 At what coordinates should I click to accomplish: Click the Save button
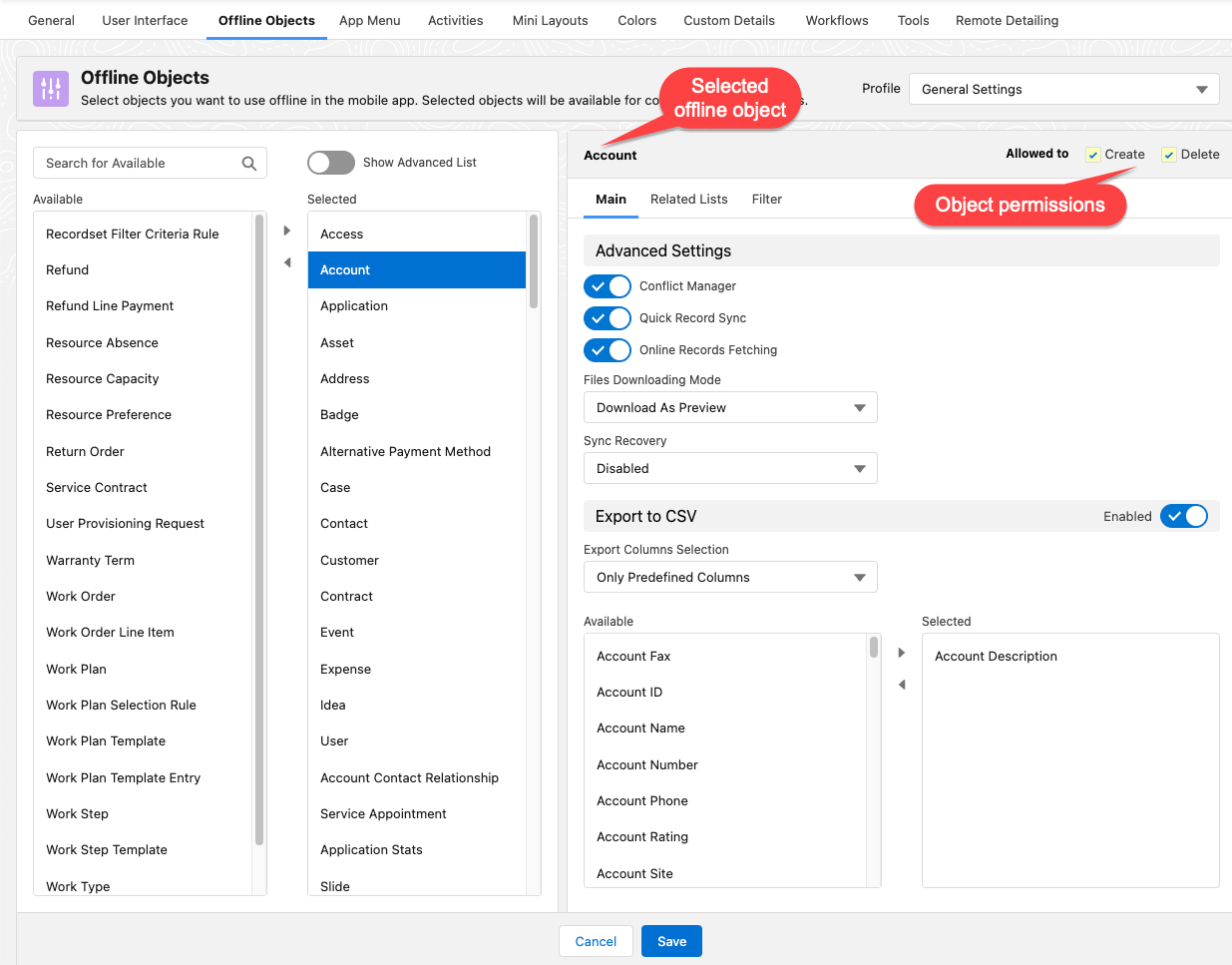pos(671,941)
